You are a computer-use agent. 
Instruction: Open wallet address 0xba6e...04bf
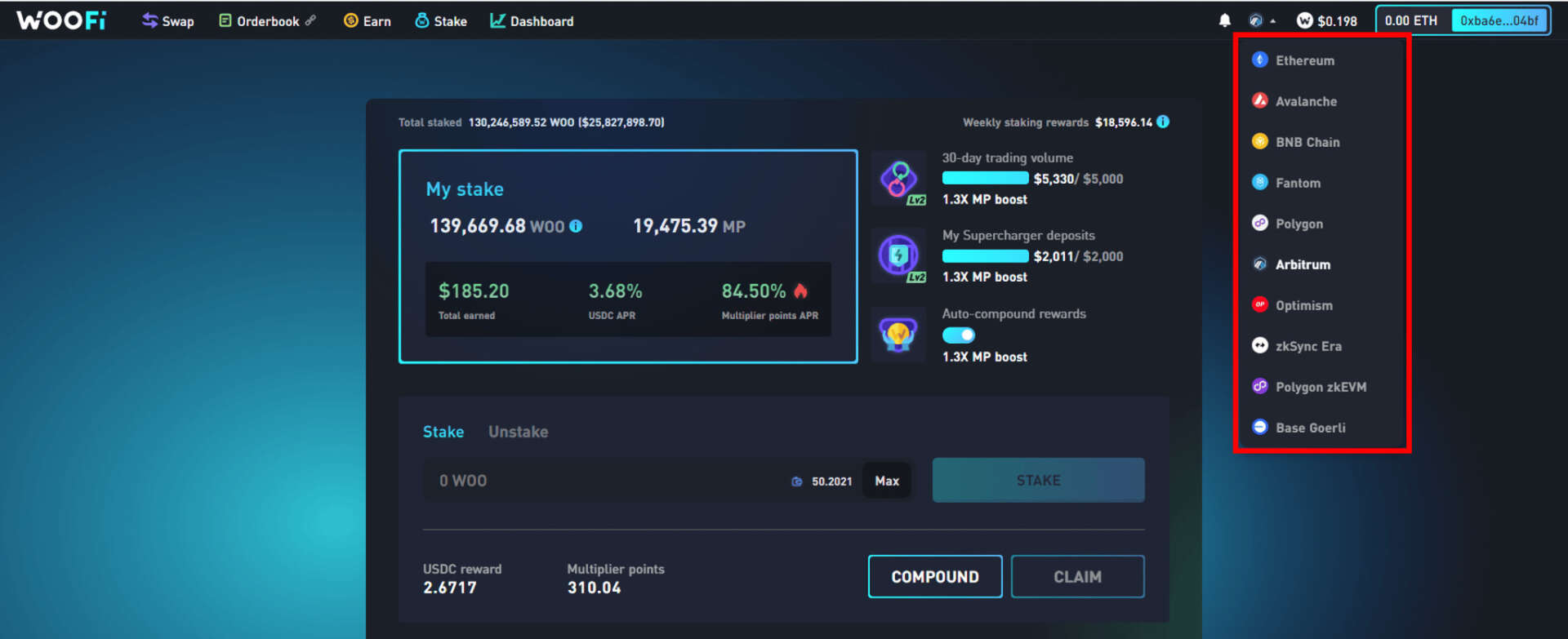coord(1499,20)
